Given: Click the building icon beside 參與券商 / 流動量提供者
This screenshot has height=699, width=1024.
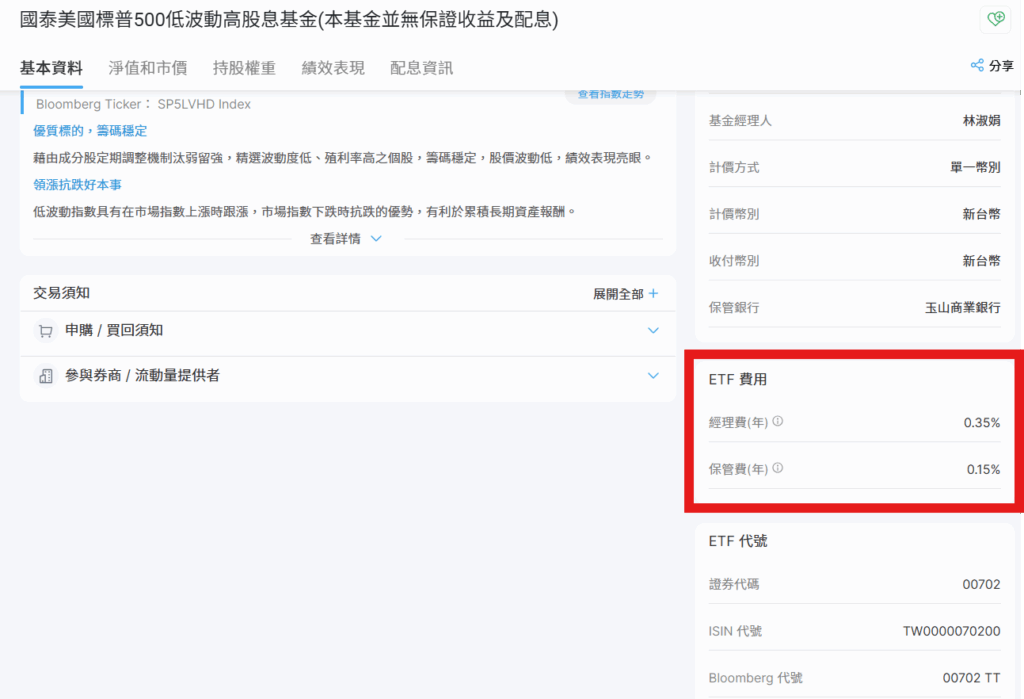Looking at the screenshot, I should (46, 376).
